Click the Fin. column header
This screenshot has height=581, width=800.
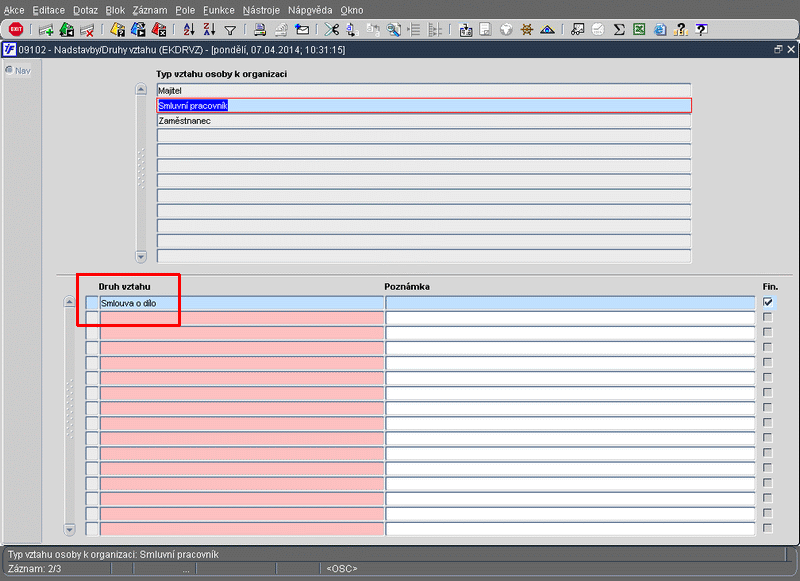770,287
